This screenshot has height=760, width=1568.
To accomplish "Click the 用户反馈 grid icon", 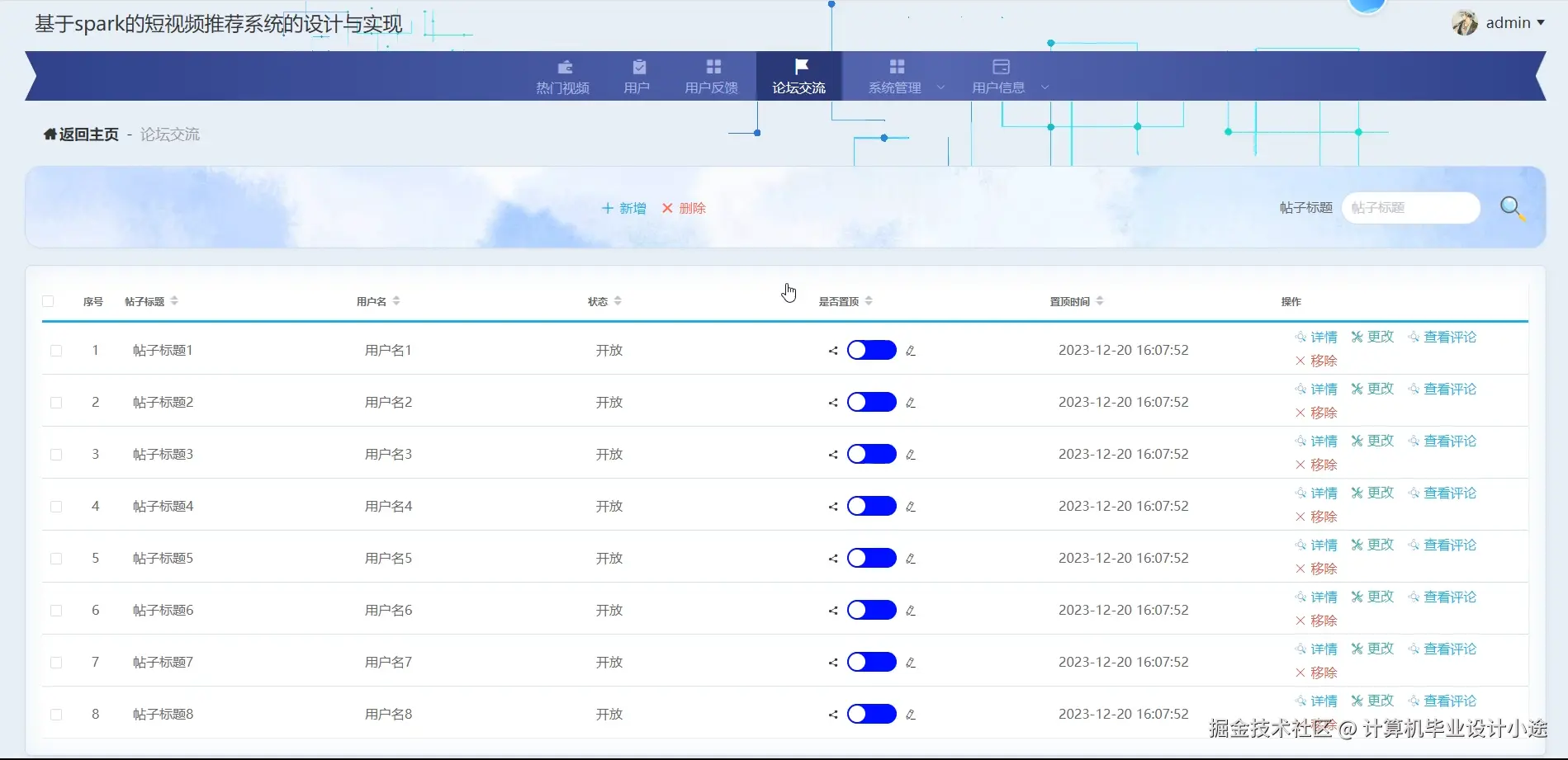I will pos(714,67).
